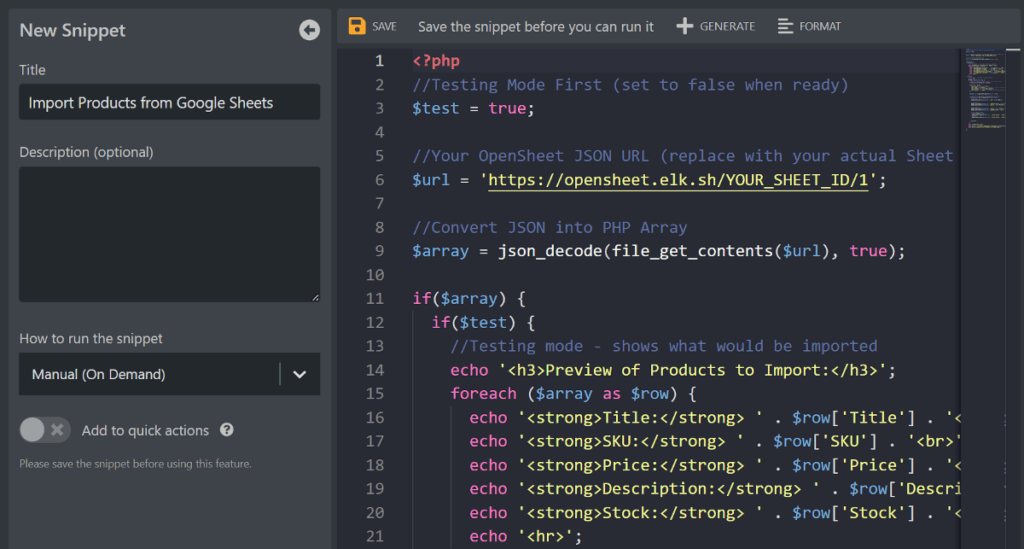Click the code minimap preview
This screenshot has width=1024, height=549.
pyautogui.click(x=988, y=90)
